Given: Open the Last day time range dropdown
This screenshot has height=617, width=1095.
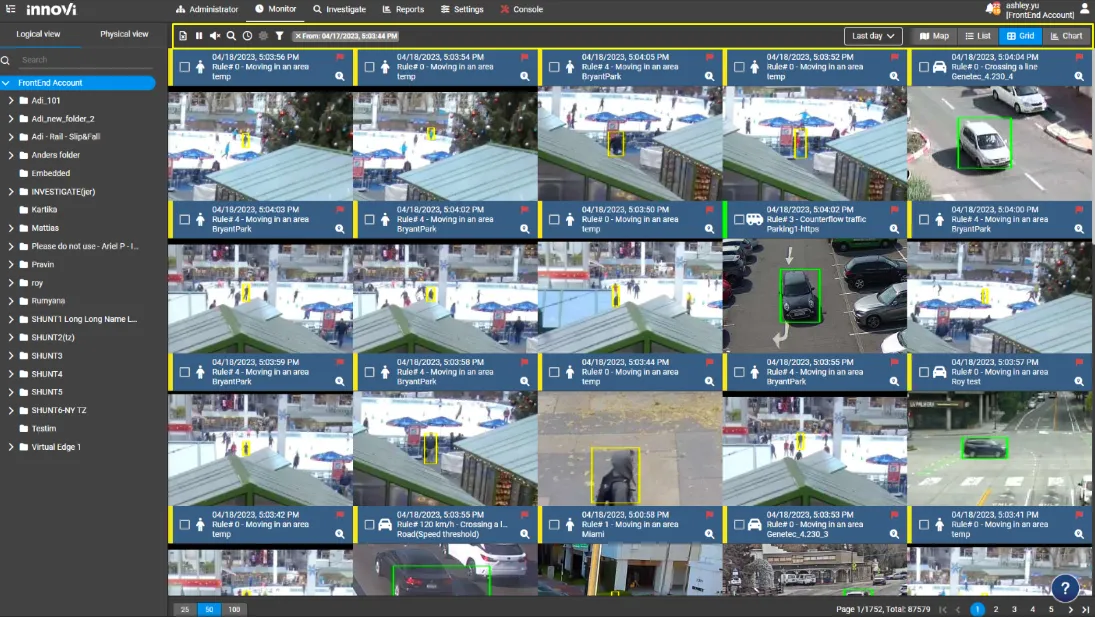Looking at the screenshot, I should tap(873, 36).
